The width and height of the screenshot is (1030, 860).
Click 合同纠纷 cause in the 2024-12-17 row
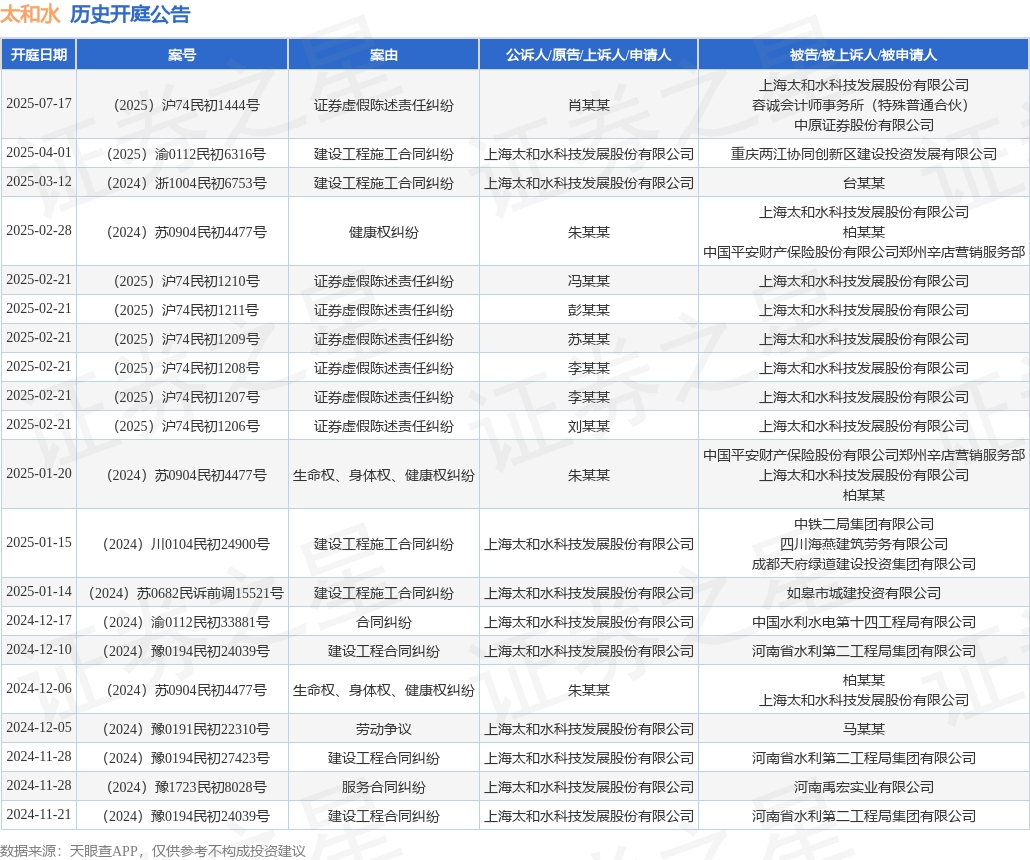(384, 622)
